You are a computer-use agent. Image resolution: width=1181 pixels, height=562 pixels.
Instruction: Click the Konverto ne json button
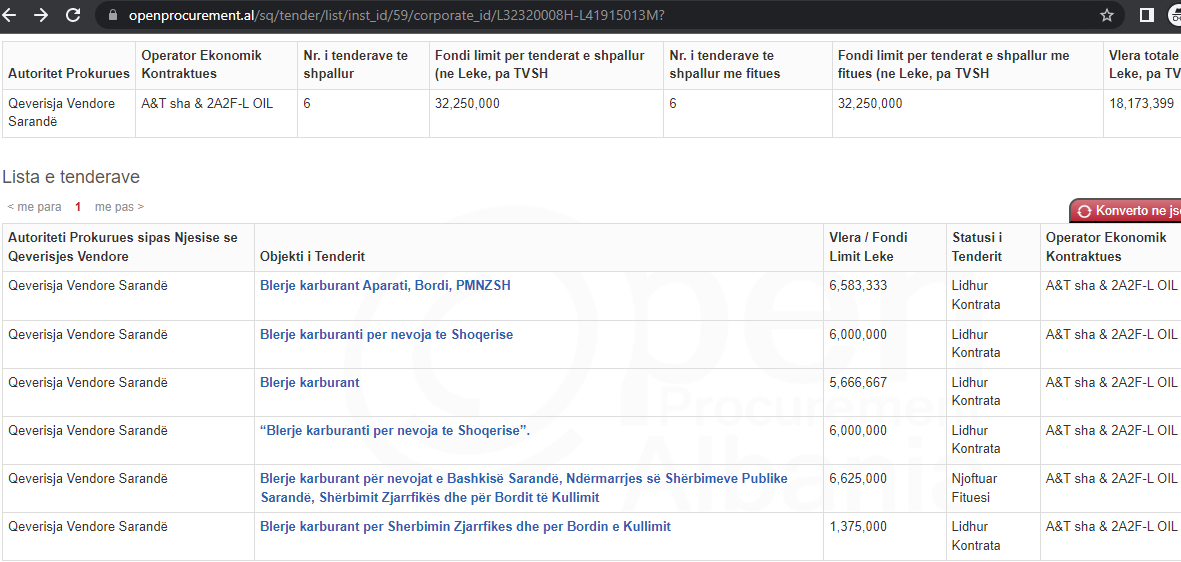tap(1128, 211)
